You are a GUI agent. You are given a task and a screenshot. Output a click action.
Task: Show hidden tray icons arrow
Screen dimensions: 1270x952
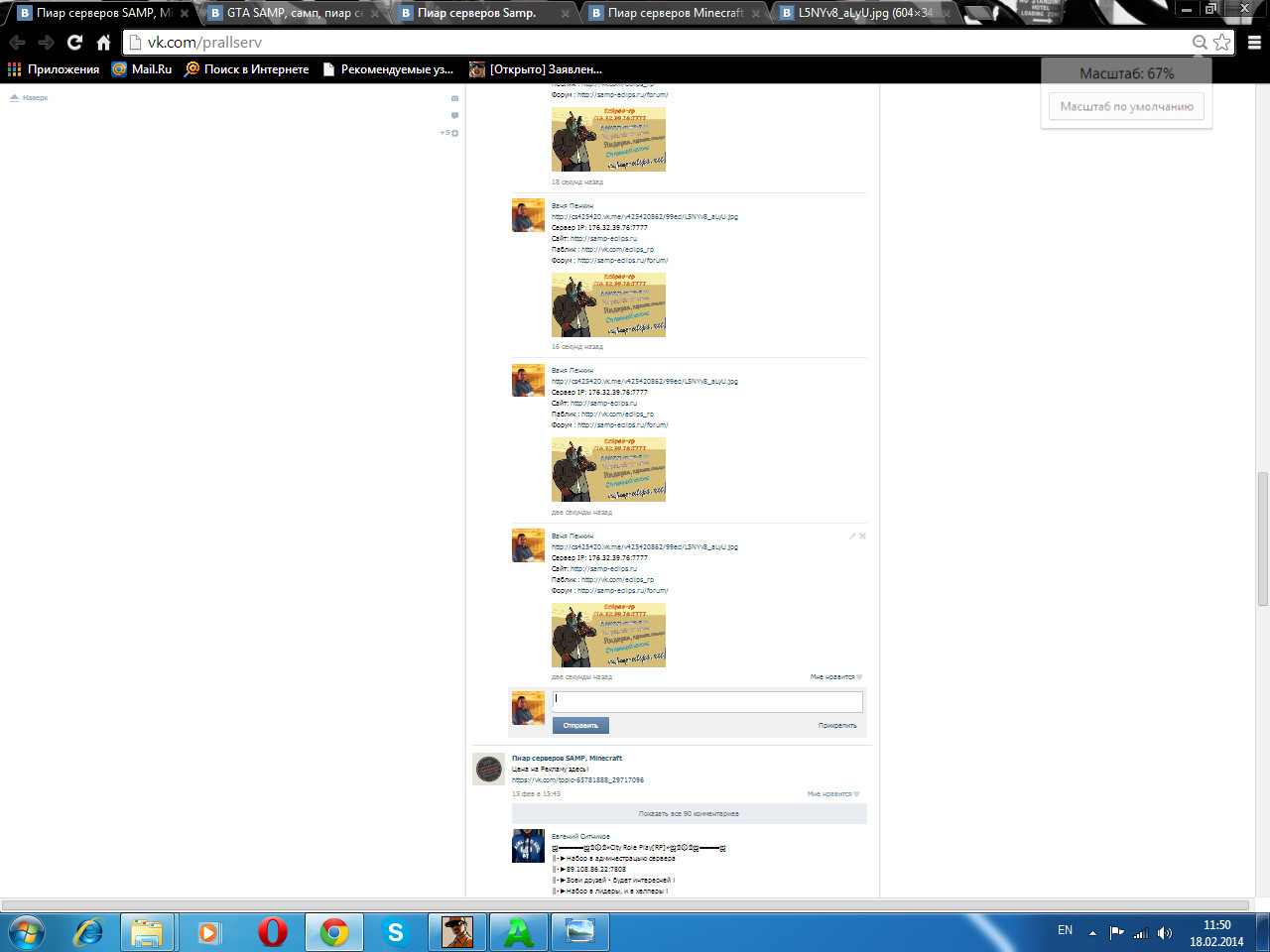click(x=1092, y=933)
